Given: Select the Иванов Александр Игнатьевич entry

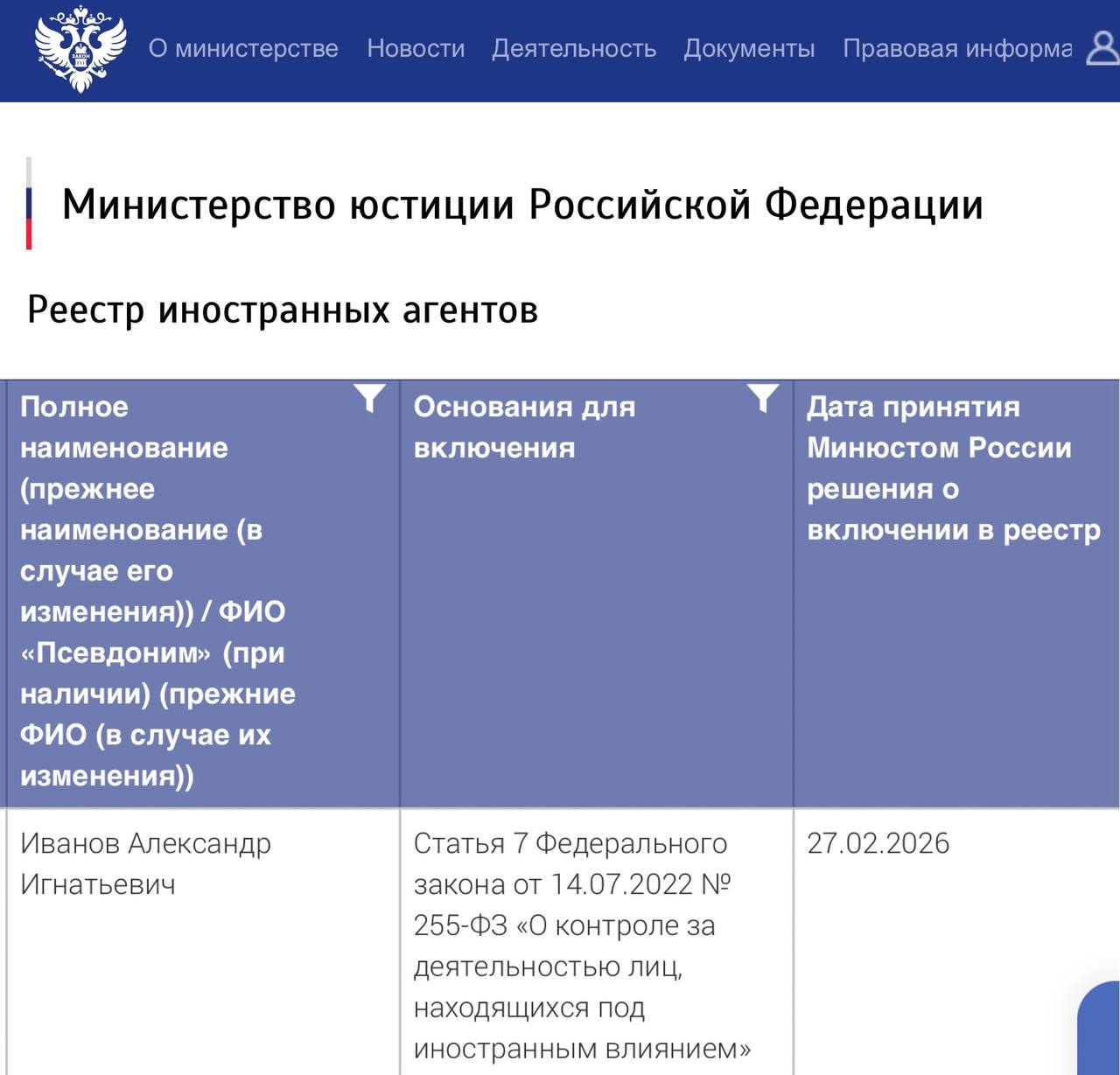Looking at the screenshot, I should click(x=145, y=863).
